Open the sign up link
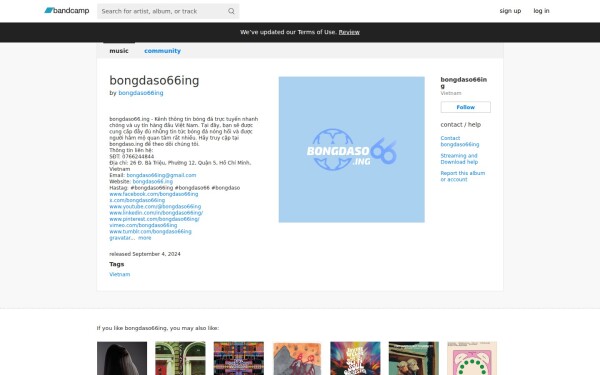This screenshot has width=600, height=375. coord(510,11)
